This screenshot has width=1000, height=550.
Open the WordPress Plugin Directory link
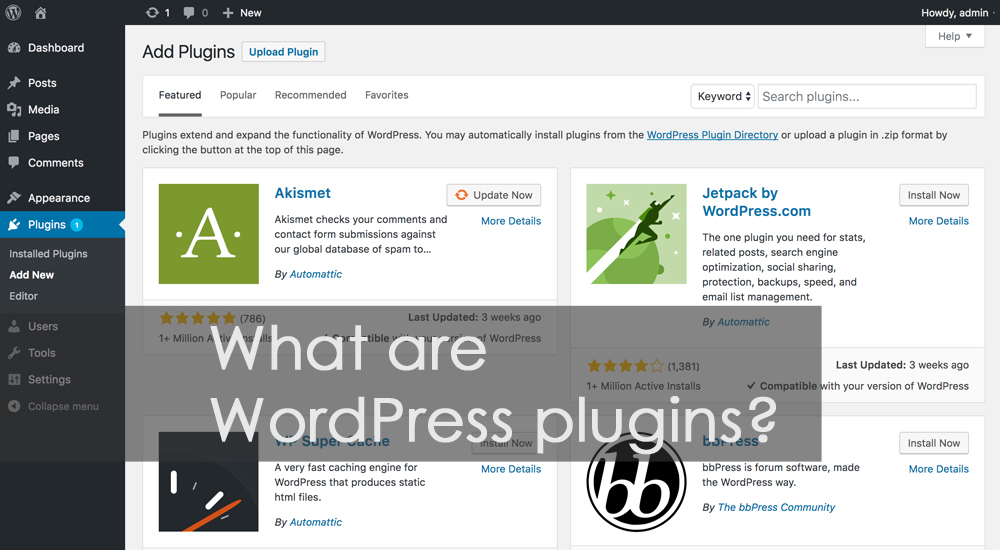tap(712, 135)
